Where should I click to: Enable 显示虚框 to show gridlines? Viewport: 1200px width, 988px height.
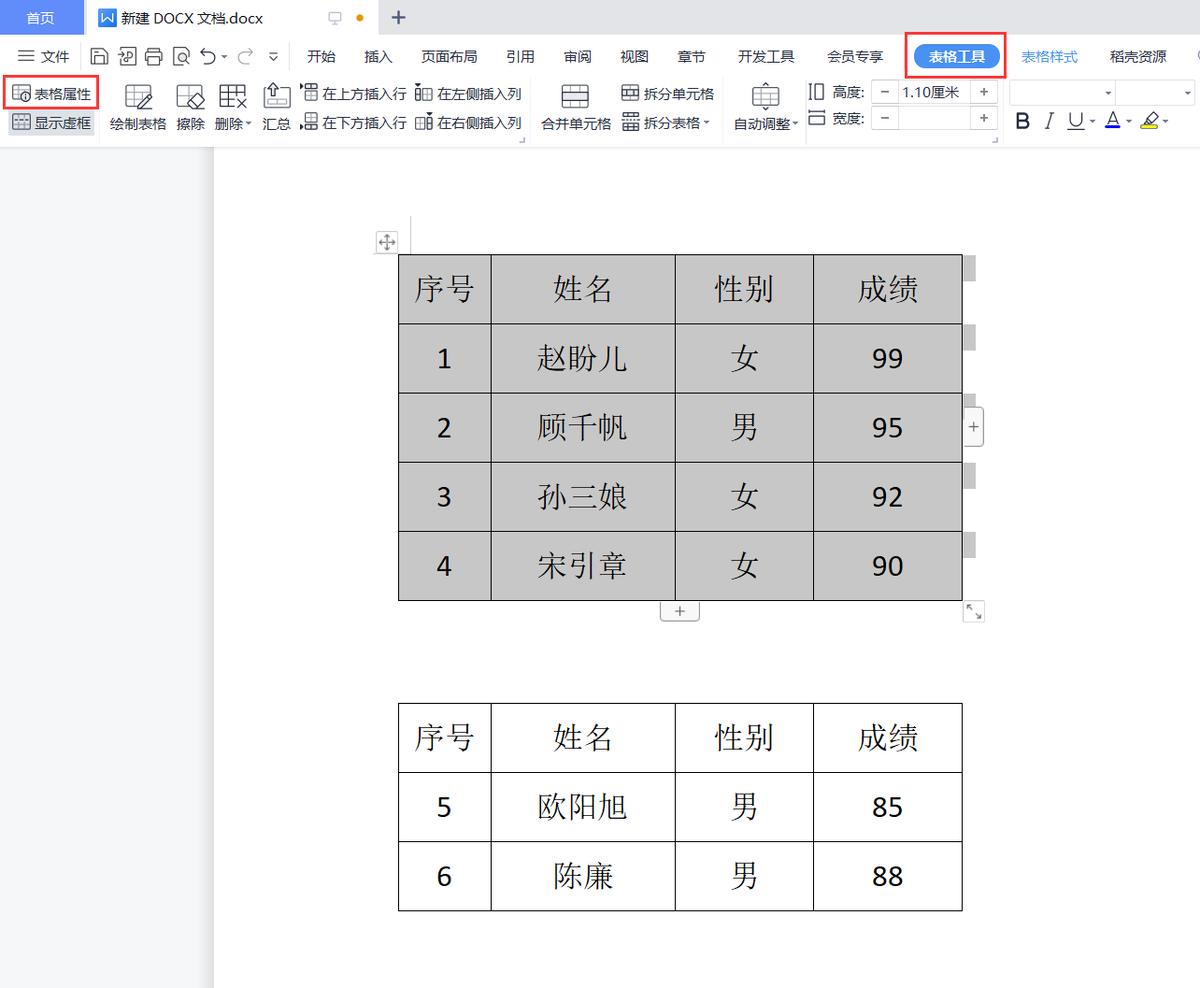(51, 122)
